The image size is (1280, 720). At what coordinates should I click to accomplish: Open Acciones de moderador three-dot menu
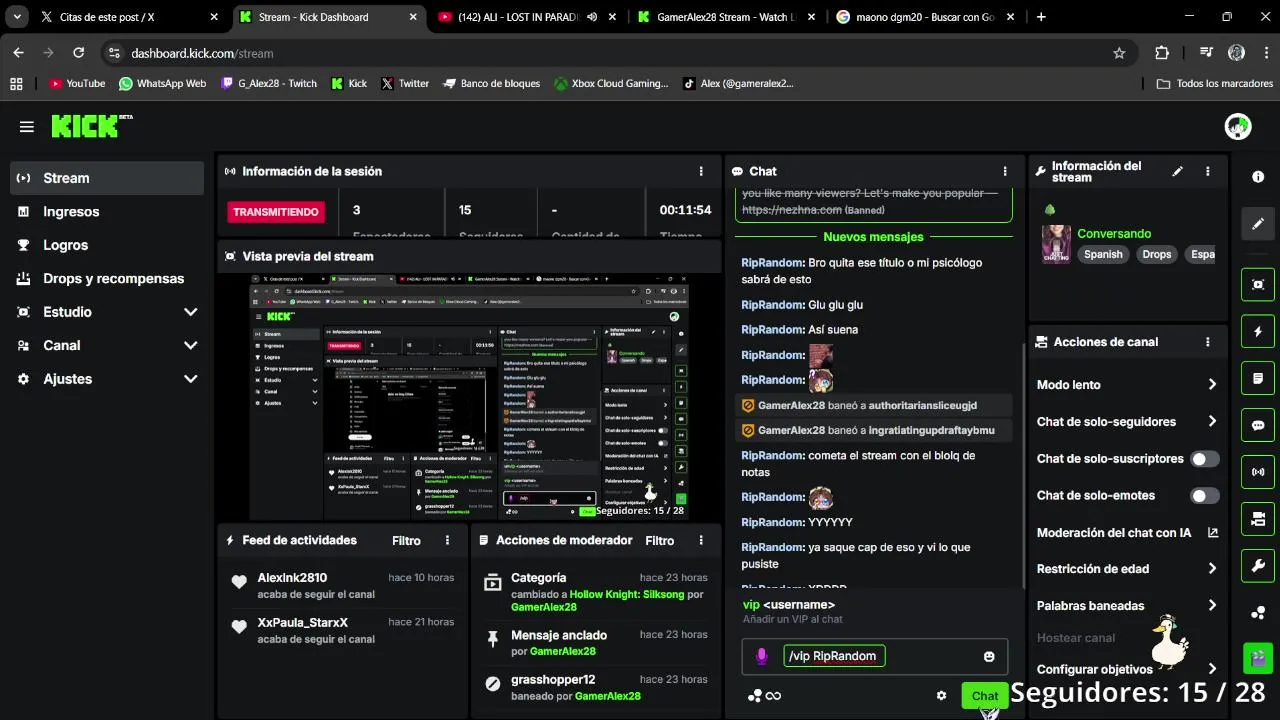[701, 540]
